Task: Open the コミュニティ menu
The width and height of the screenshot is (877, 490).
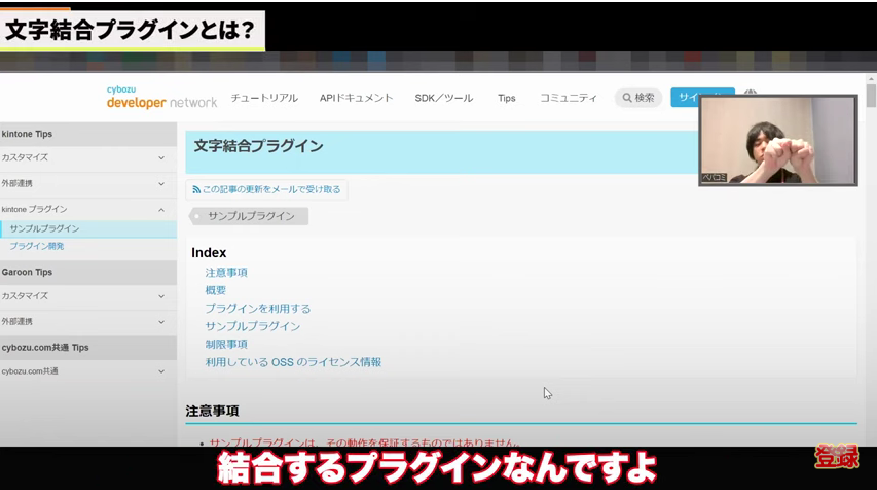Action: click(568, 98)
